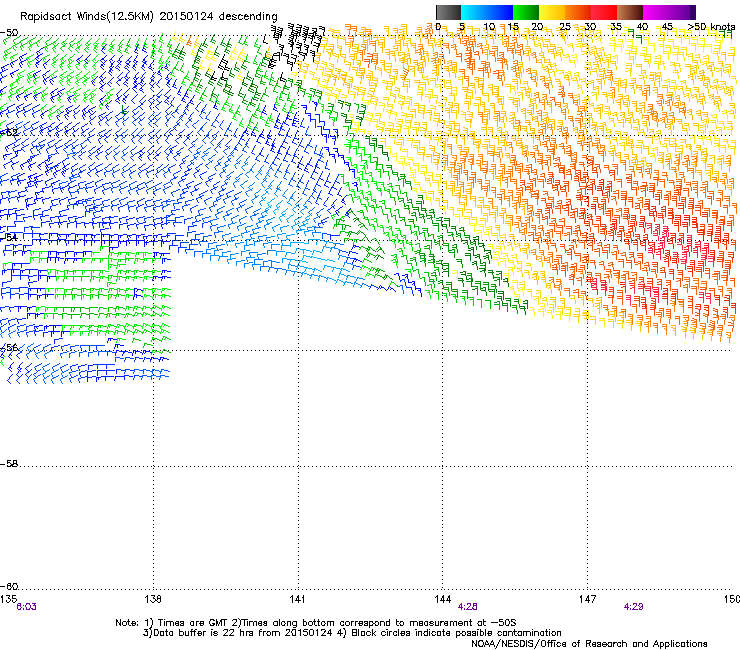The image size is (740, 650).
Task: Click the 138 longitude axis label
Action: pos(153,599)
